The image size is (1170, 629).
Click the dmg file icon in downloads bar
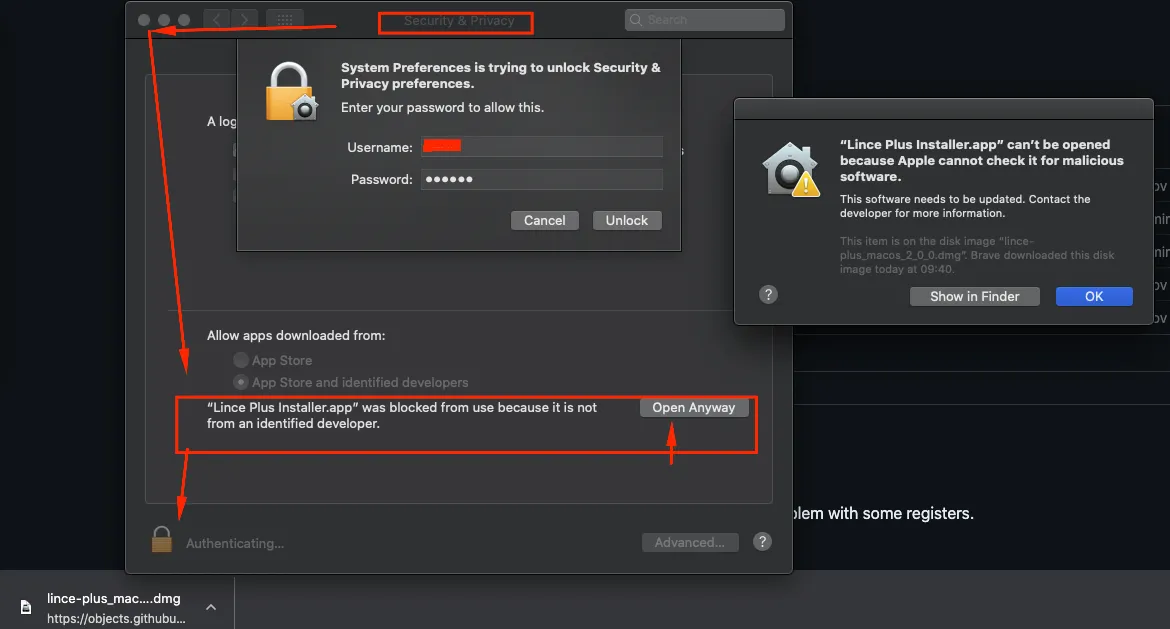tap(26, 607)
